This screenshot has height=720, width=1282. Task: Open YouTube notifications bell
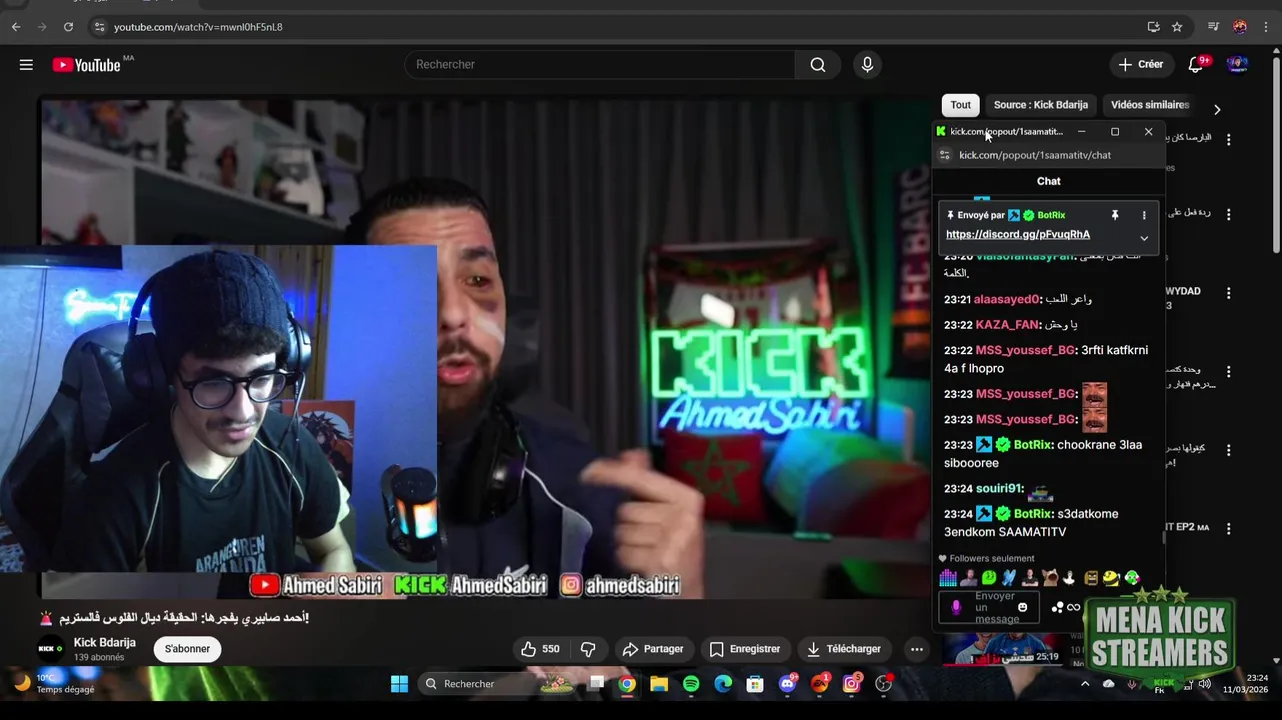(x=1195, y=65)
